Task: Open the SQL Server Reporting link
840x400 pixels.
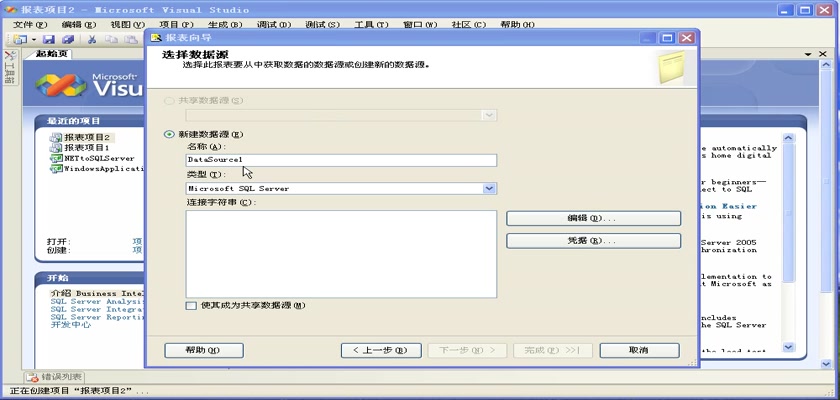Action: coord(96,318)
